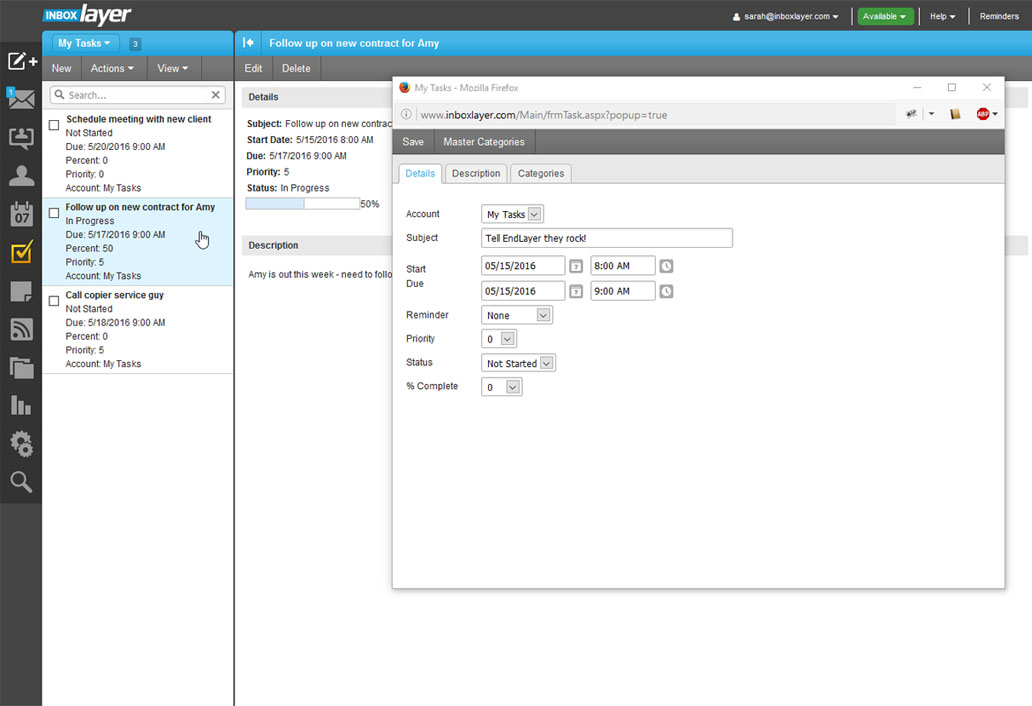The image size is (1032, 706).
Task: Expand the Reminder dropdown
Action: pos(517,315)
